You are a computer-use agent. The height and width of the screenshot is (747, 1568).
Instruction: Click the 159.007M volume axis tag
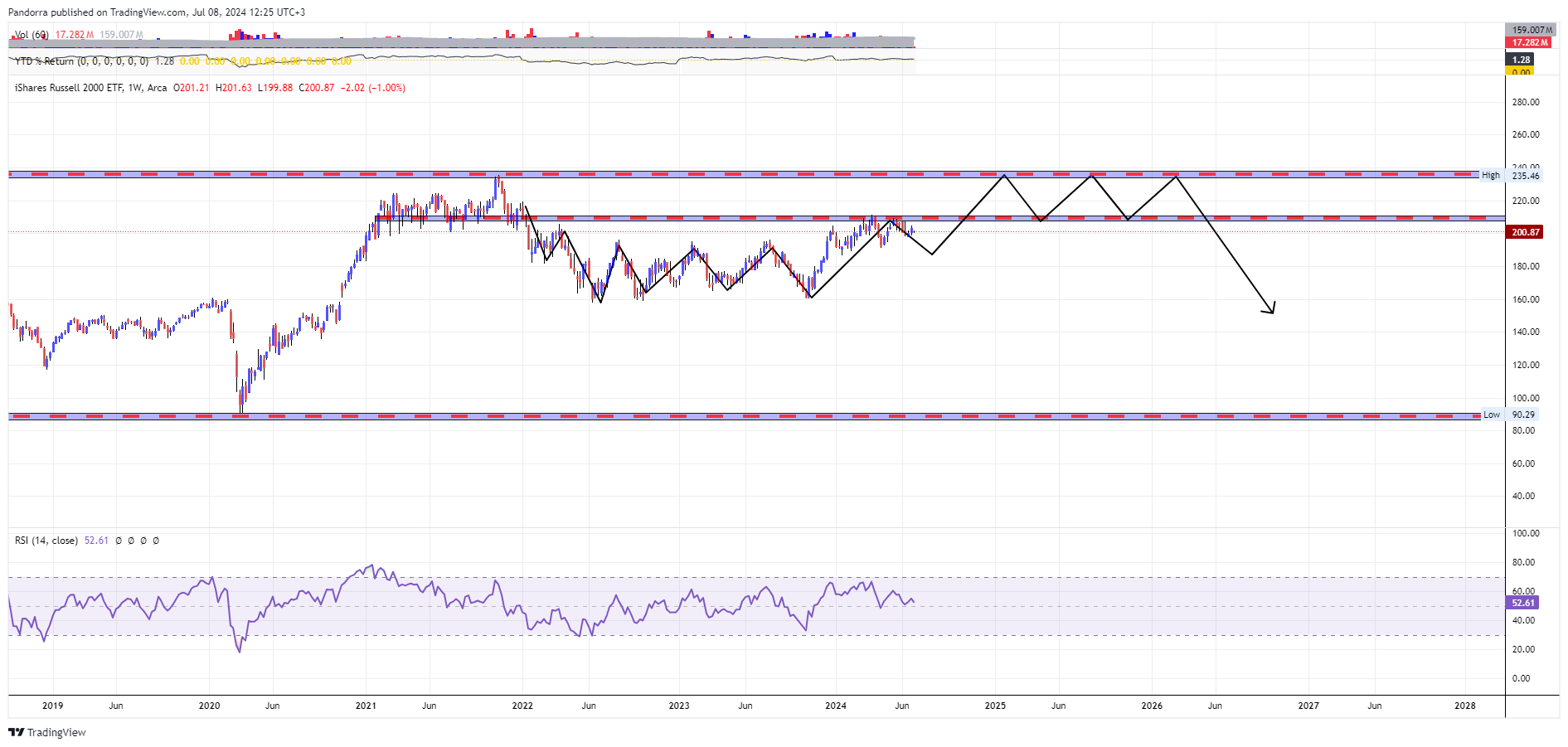click(1531, 30)
